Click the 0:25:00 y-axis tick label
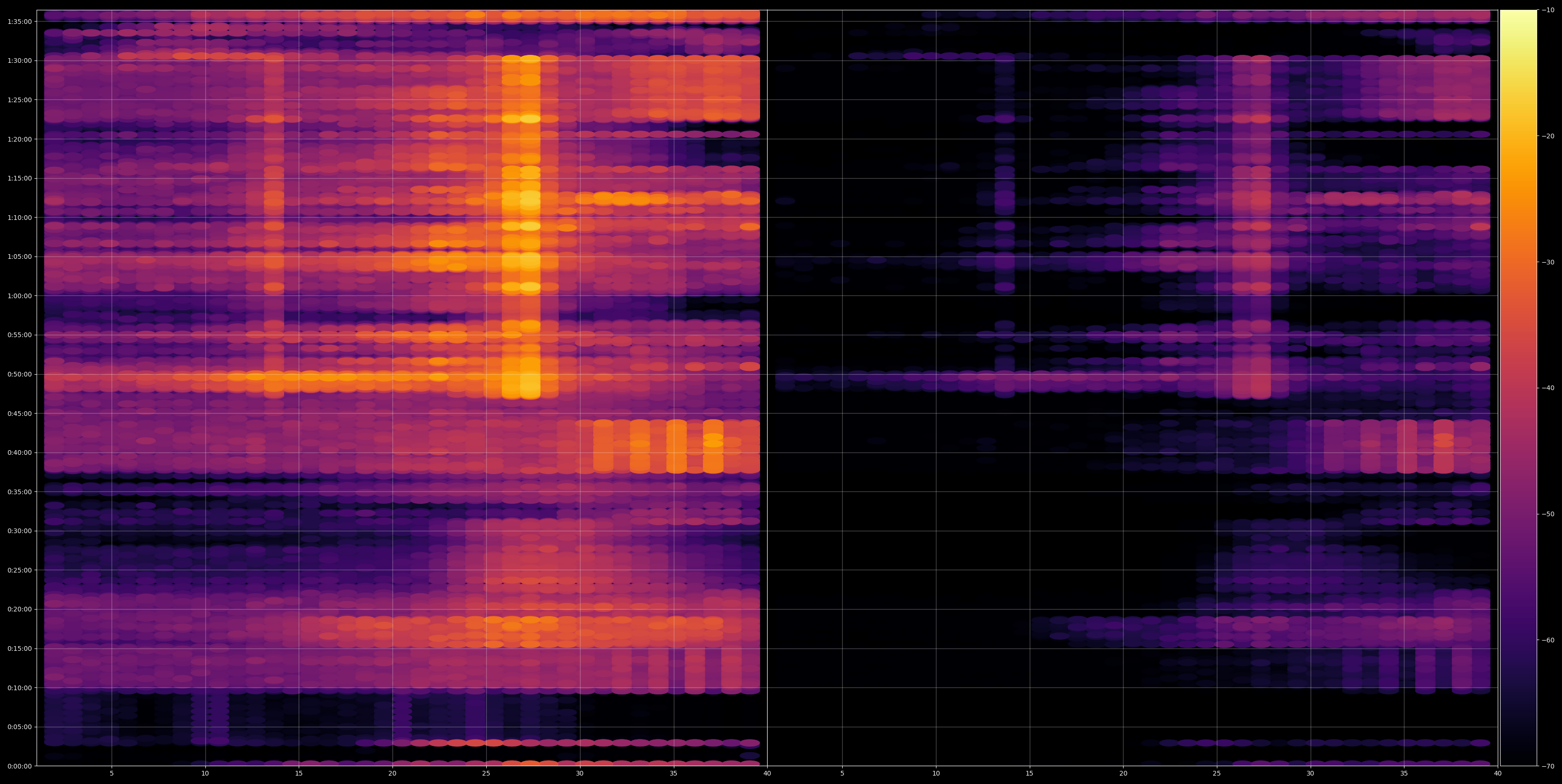The width and height of the screenshot is (1562, 784). [19, 570]
